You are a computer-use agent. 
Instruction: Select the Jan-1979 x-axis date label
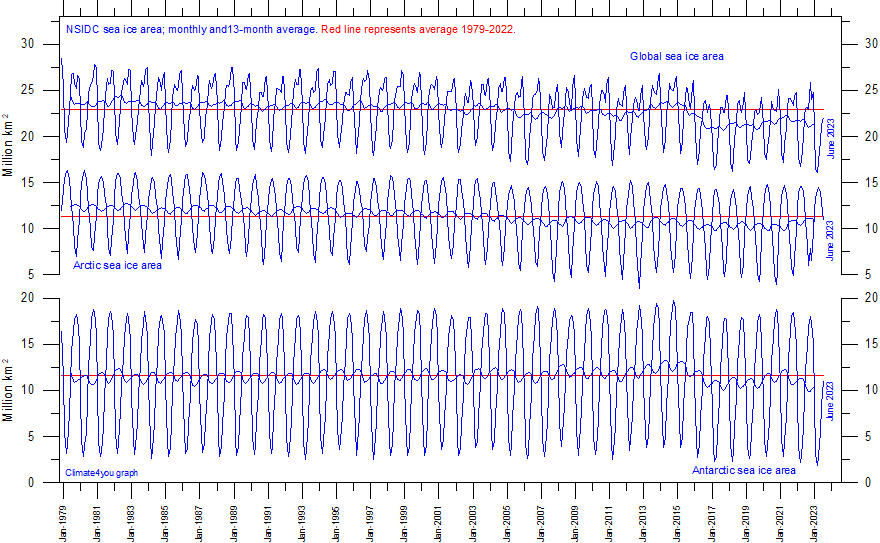click(64, 514)
